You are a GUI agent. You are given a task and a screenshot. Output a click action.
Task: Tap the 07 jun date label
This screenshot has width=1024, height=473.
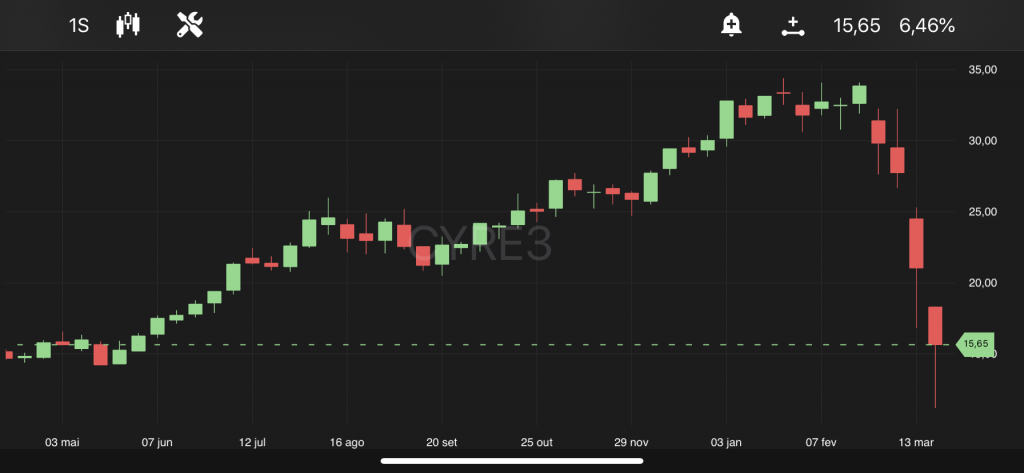(157, 442)
